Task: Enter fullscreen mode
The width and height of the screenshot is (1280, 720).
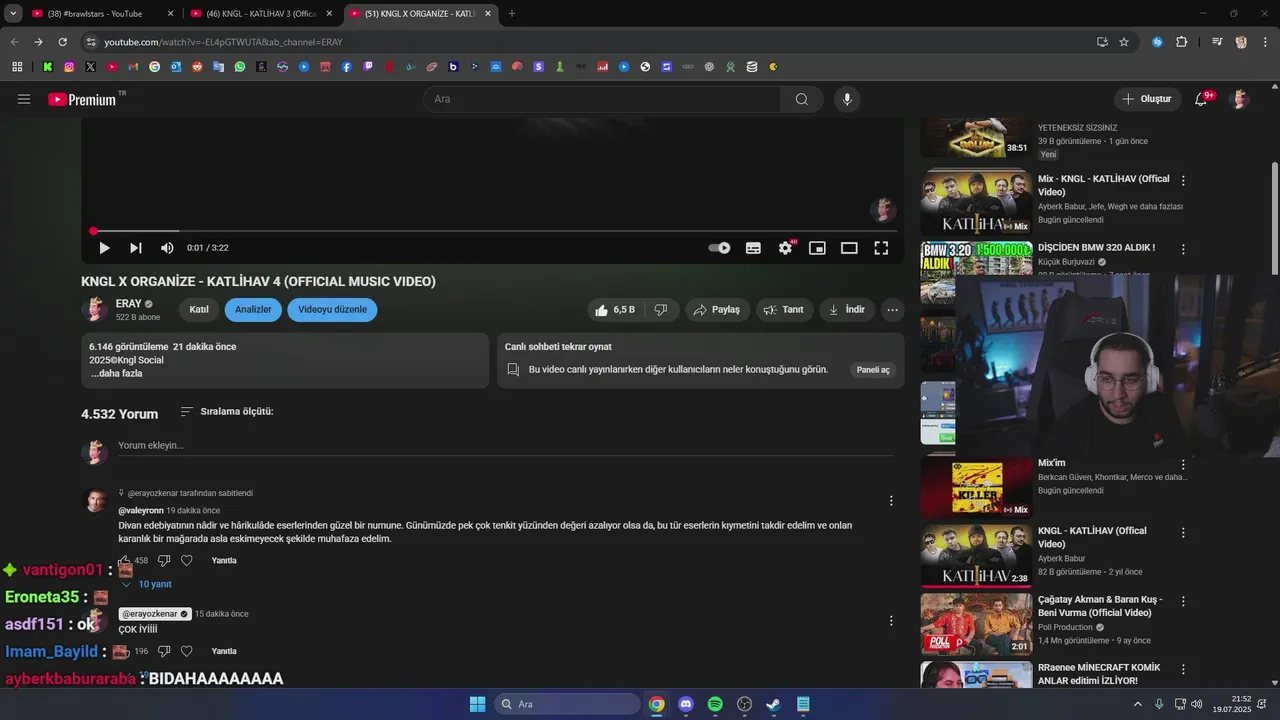Action: pyautogui.click(x=881, y=248)
